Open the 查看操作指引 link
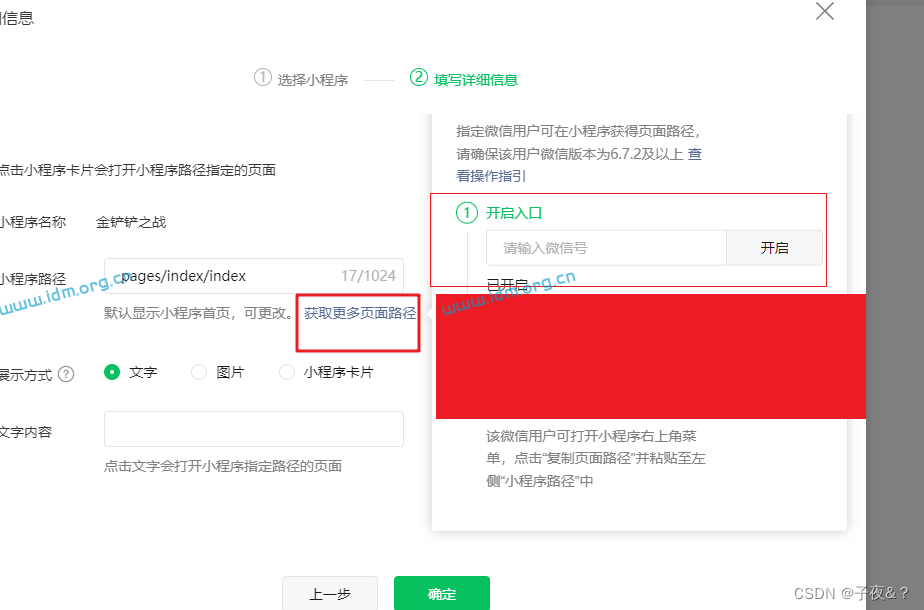This screenshot has height=610, width=924. pyautogui.click(x=491, y=176)
